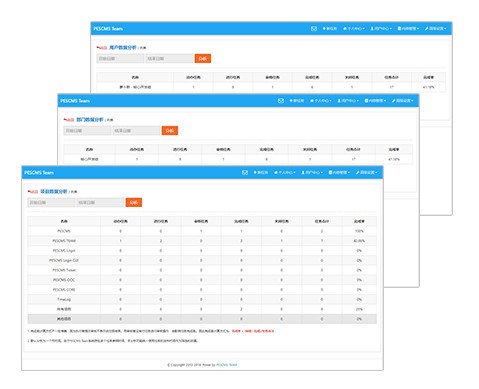
Task: Click the orange analyze button in front window
Action: pos(134,202)
